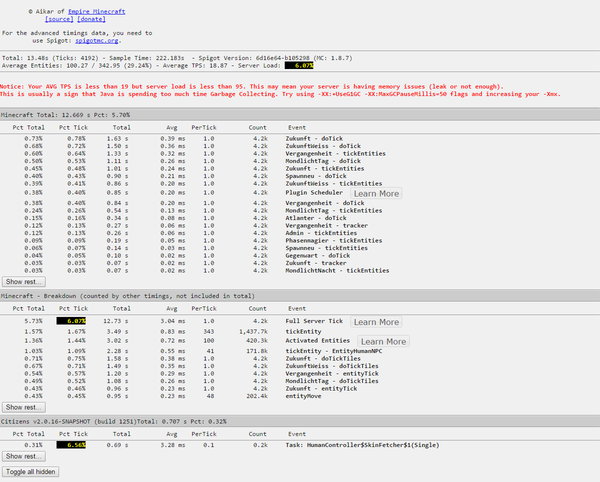The height and width of the screenshot is (482, 600).
Task: Select 'Zukunft - entityTick' event
Action: point(321,389)
